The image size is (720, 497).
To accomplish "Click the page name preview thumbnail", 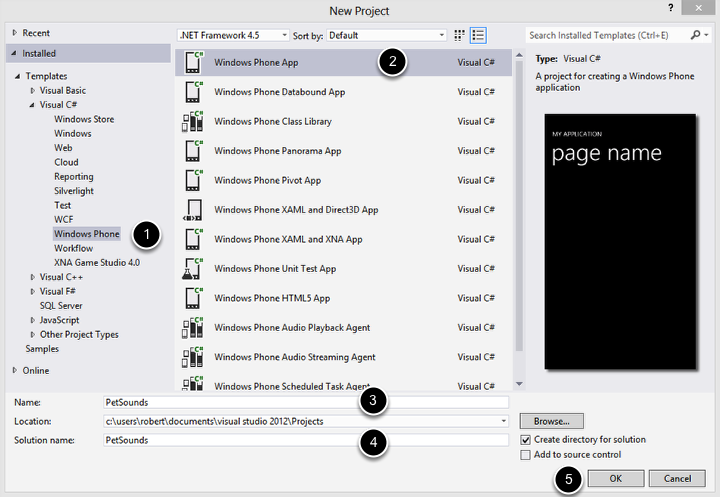I will 620,242.
